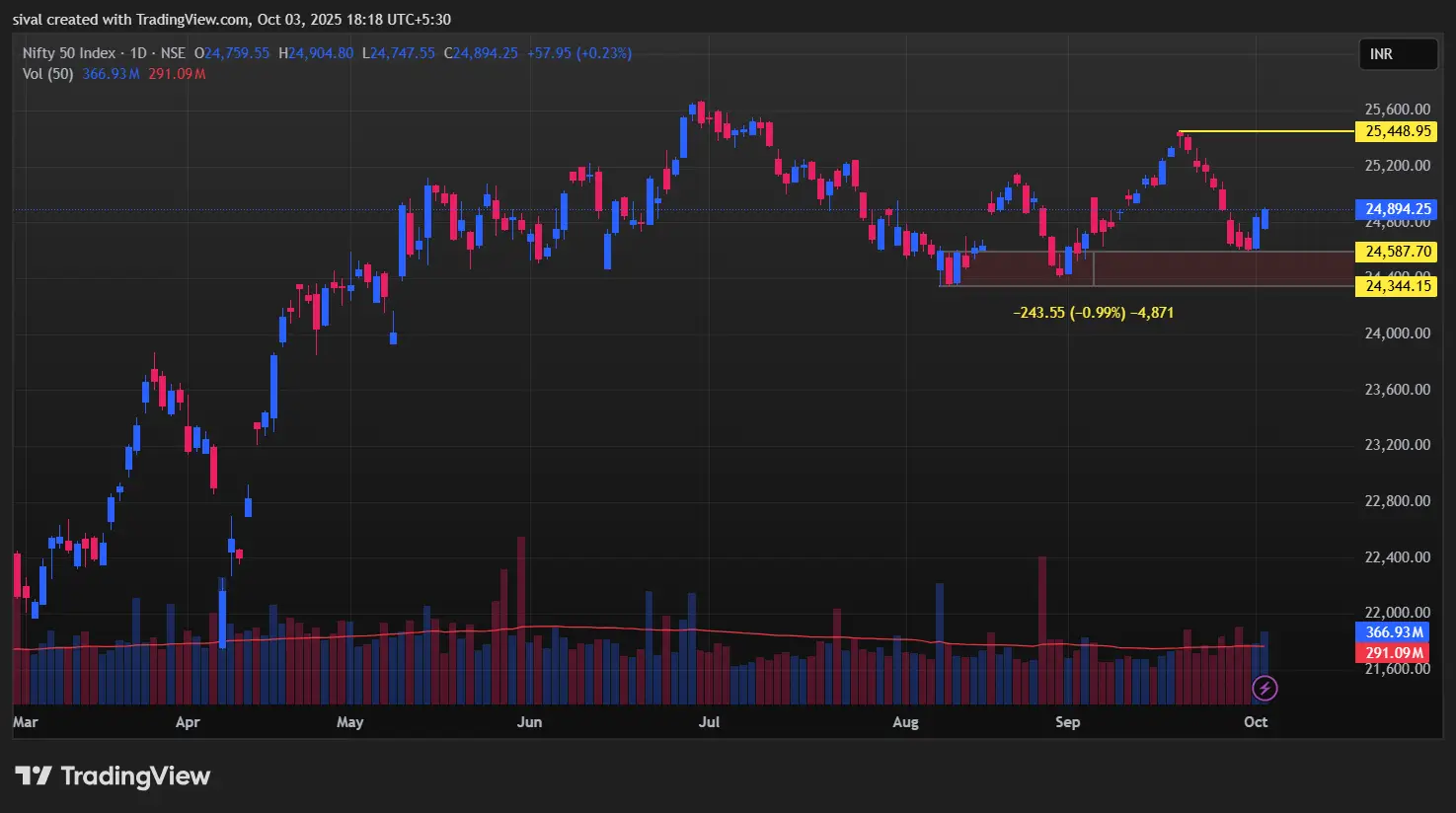Click the Apr label on time axis

click(188, 722)
